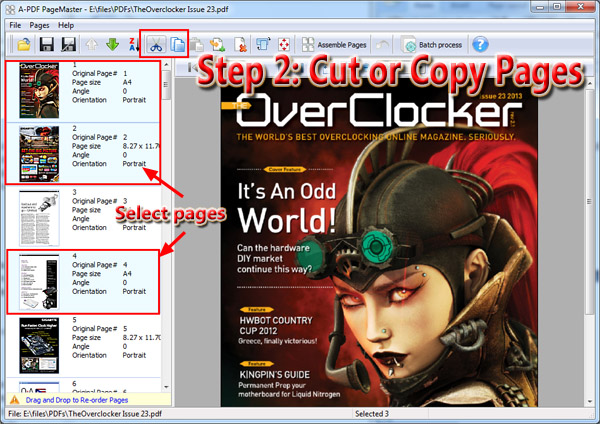The height and width of the screenshot is (424, 600).
Task: Open the Help menu
Action: 66,25
